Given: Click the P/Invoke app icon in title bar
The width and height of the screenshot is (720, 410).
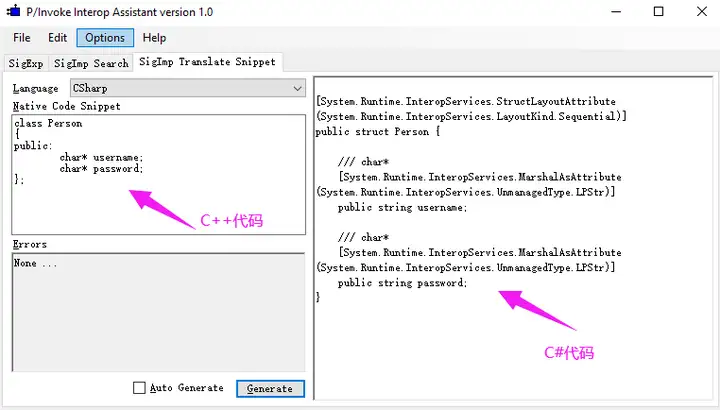Looking at the screenshot, I should coord(14,11).
